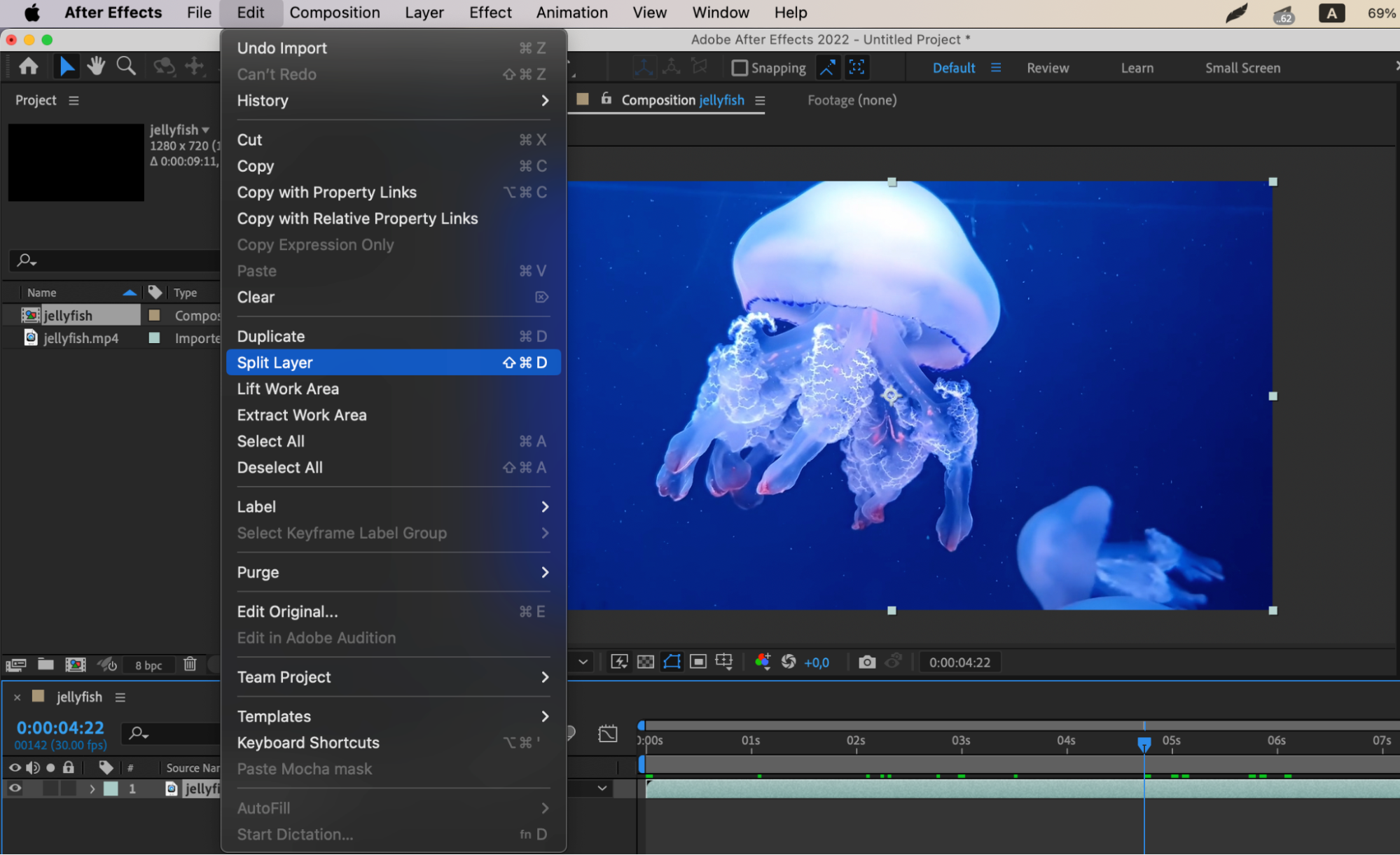Click the trash delete icon in Project panel
Screen dimensions: 1400x855
pos(190,665)
